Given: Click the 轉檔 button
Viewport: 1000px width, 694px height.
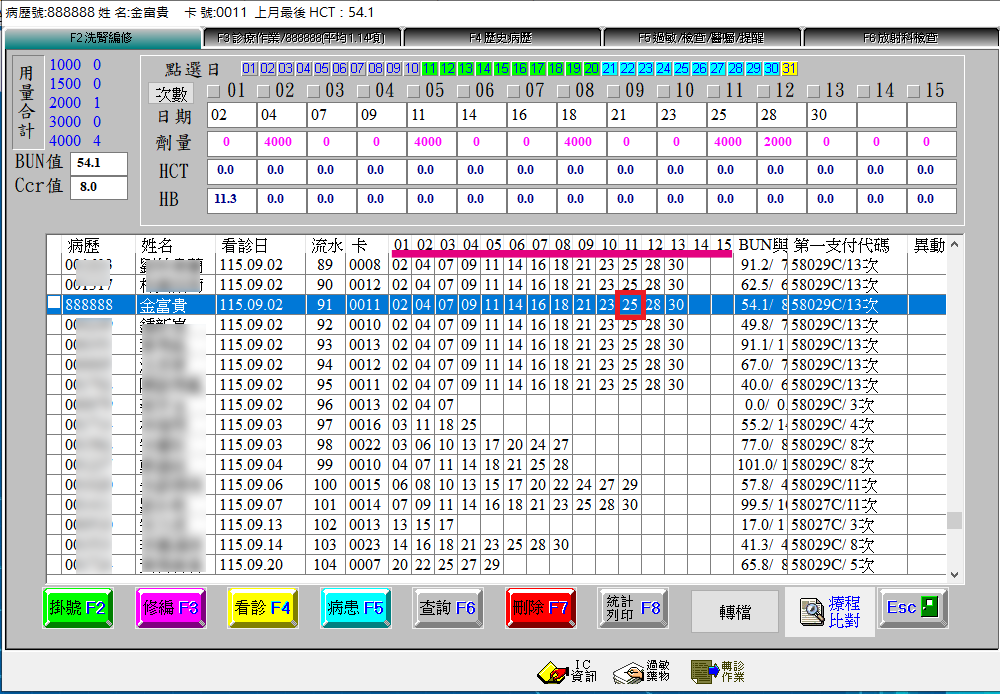Looking at the screenshot, I should [735, 612].
